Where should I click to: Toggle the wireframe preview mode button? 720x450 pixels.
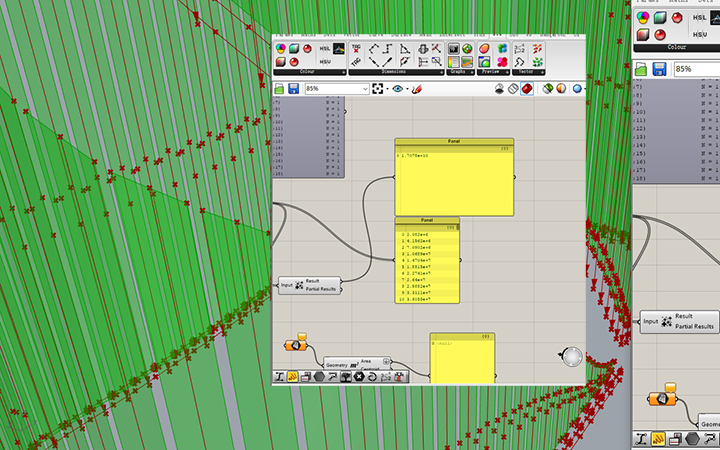[511, 89]
